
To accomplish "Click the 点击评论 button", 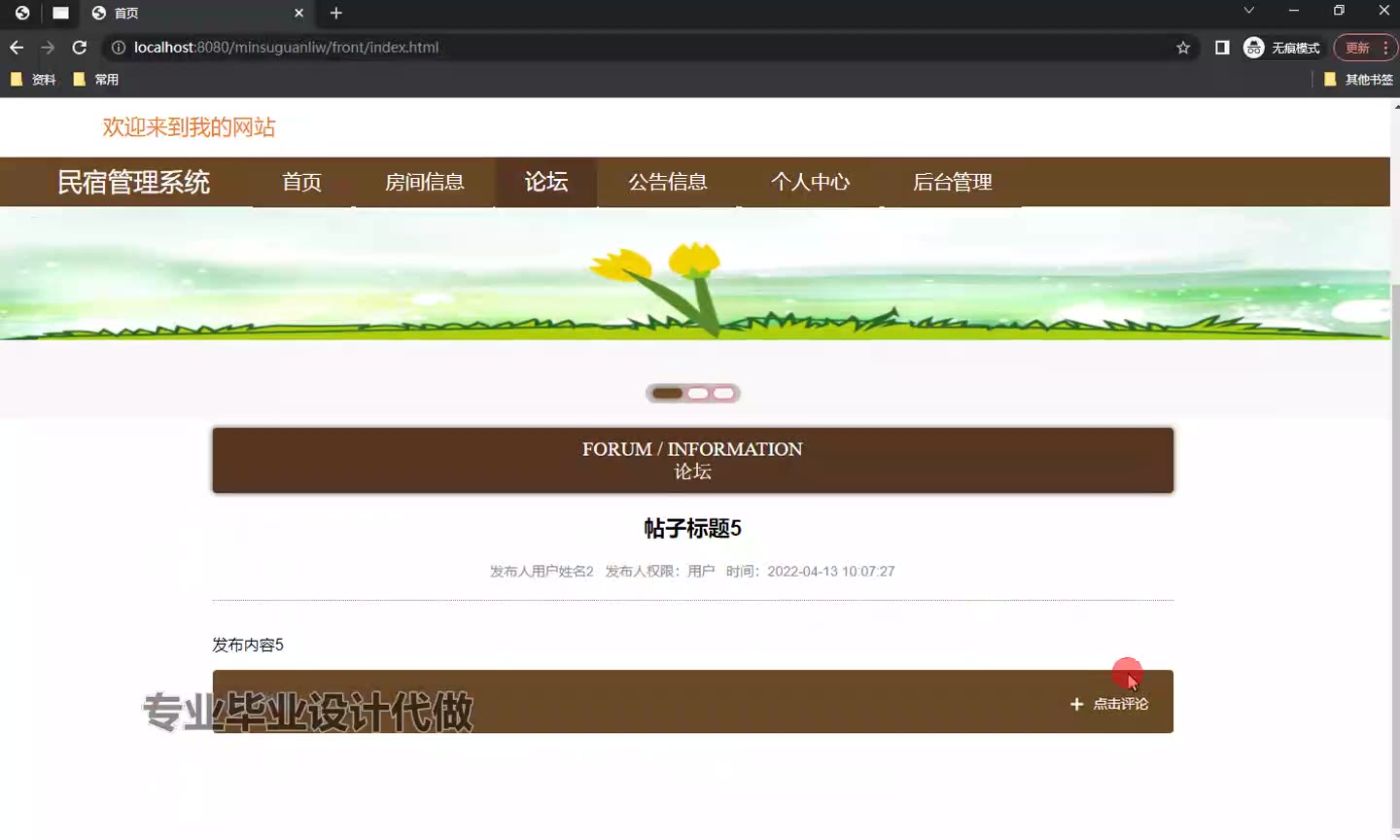I will point(1109,704).
